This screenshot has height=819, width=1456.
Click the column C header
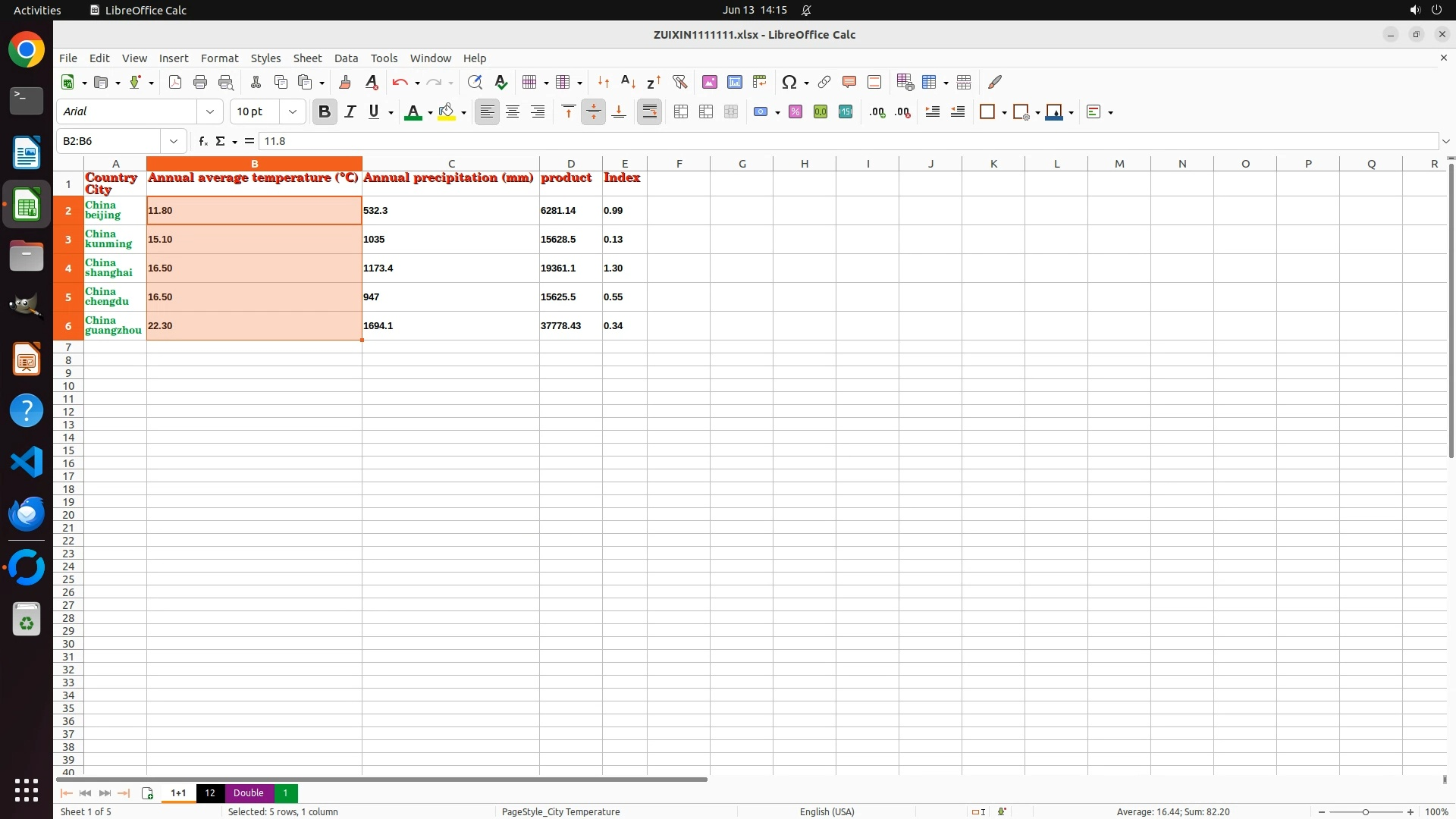pyautogui.click(x=451, y=164)
